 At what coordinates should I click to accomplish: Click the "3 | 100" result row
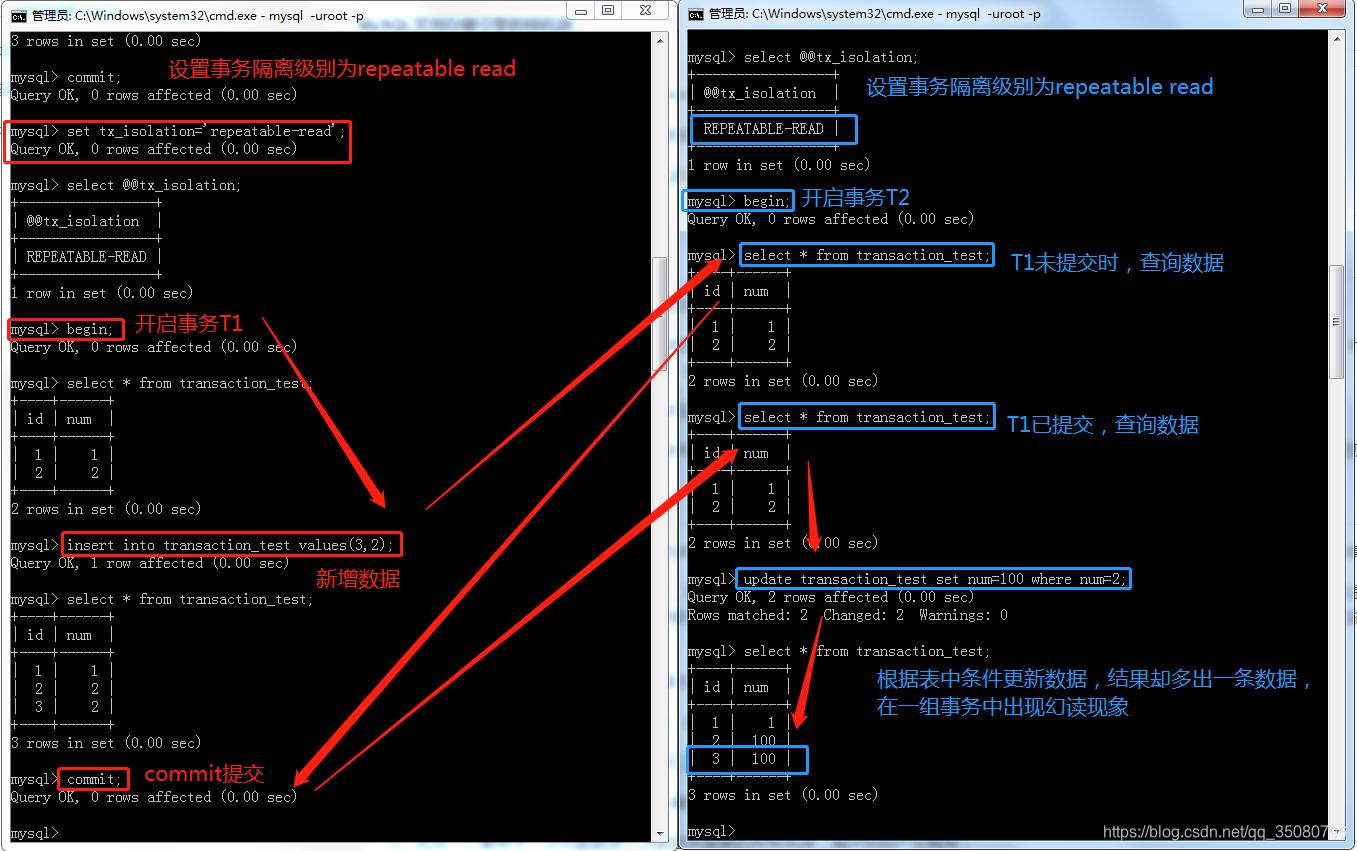[747, 759]
